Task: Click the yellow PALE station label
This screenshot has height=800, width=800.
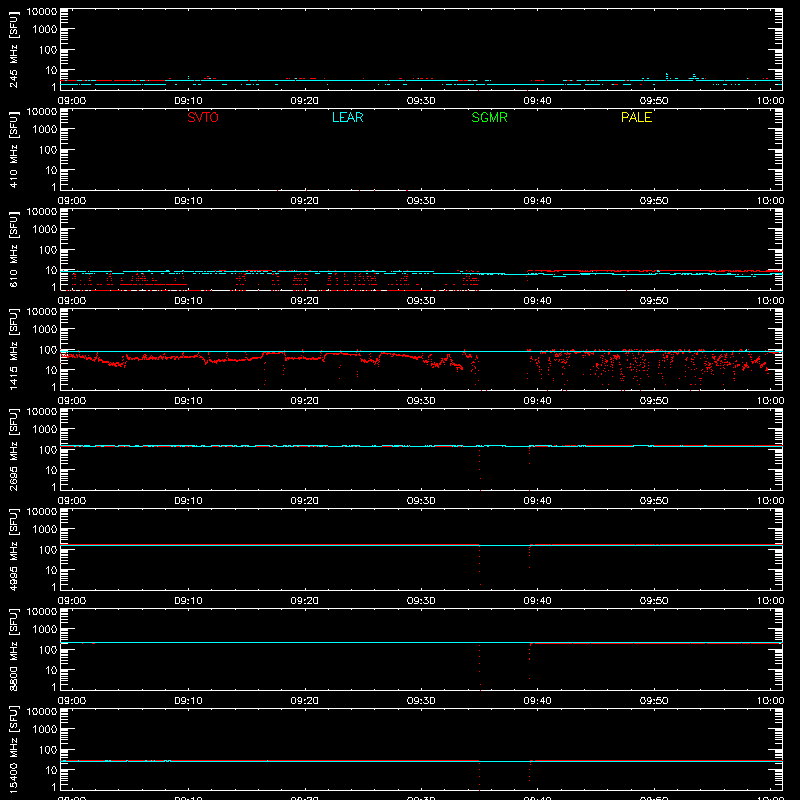Action: pos(636,117)
